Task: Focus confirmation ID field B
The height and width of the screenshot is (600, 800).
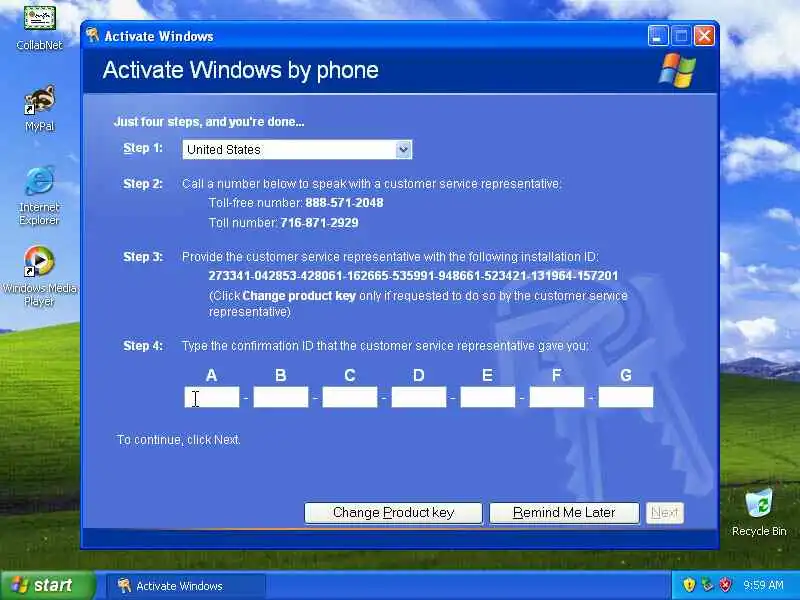Action: [281, 397]
